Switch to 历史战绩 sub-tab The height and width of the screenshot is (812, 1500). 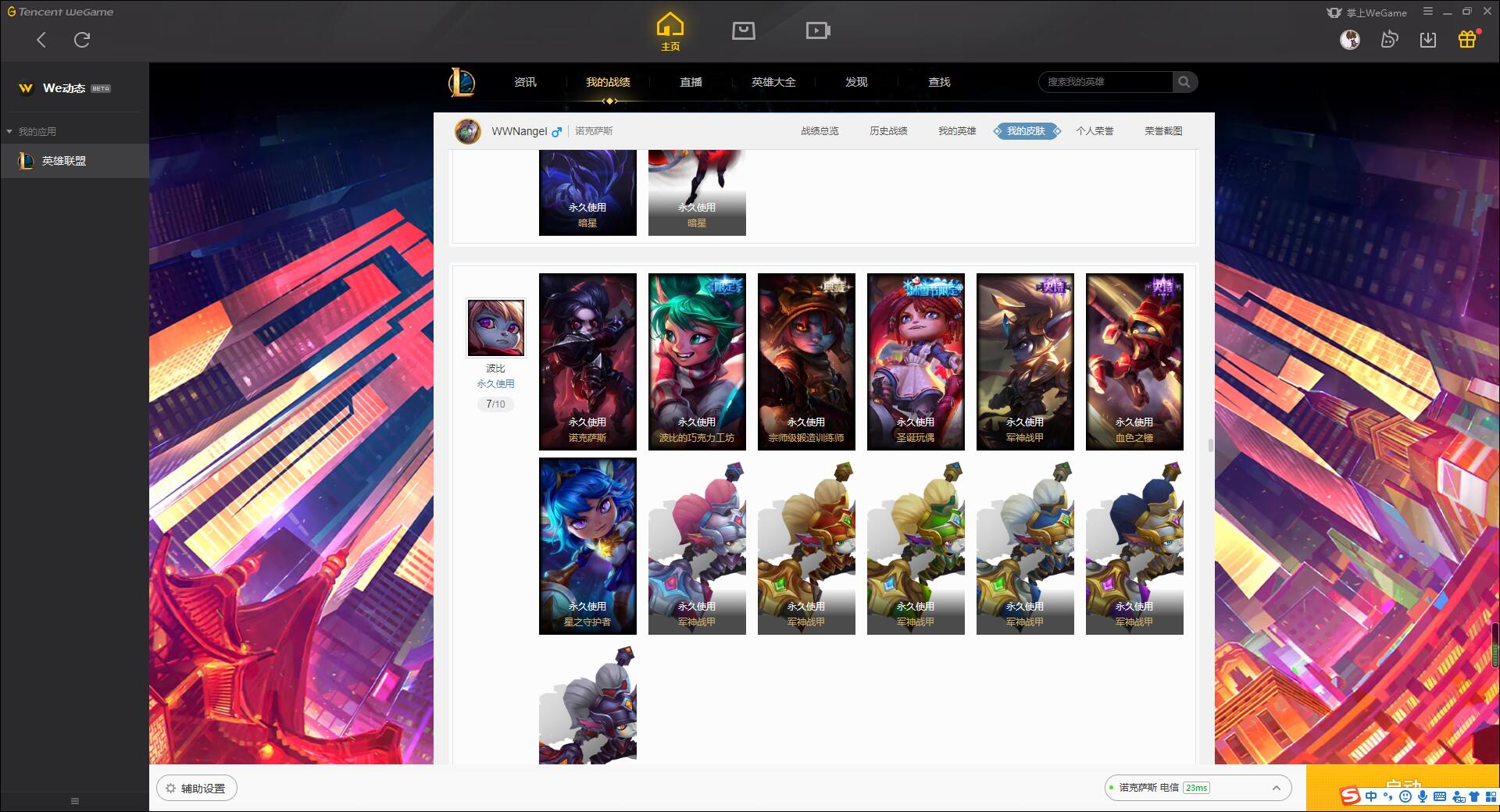pos(888,131)
